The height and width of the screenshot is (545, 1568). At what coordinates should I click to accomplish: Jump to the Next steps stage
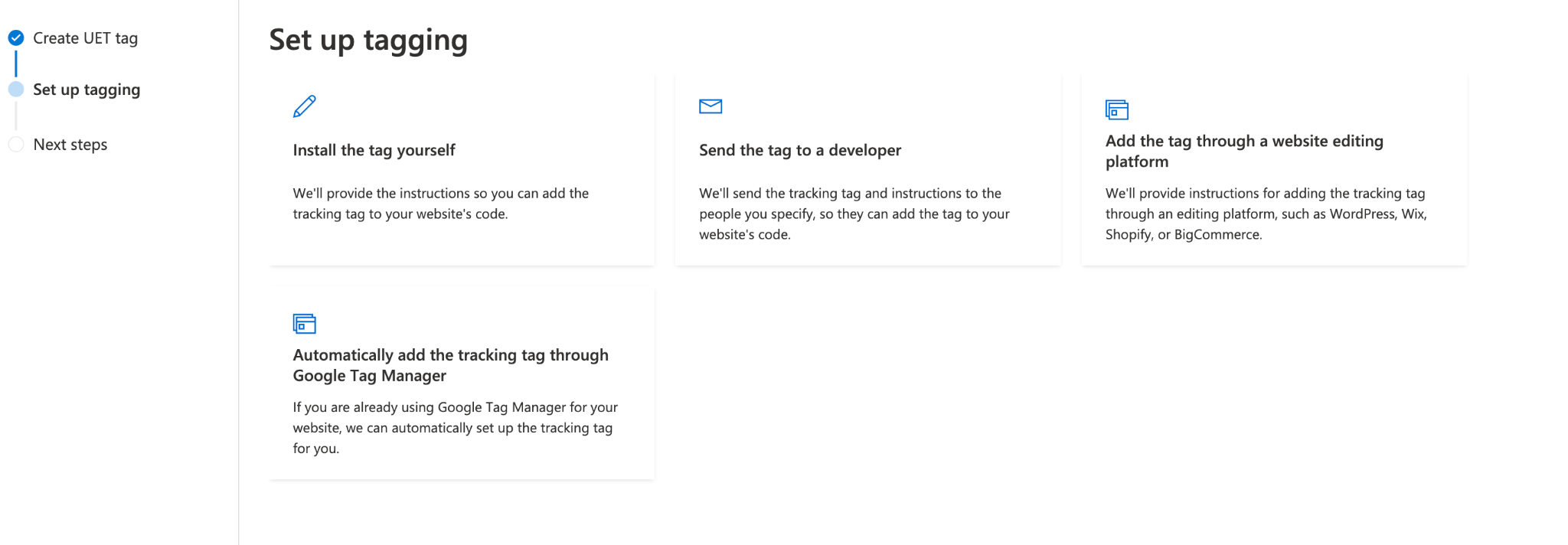pos(70,145)
